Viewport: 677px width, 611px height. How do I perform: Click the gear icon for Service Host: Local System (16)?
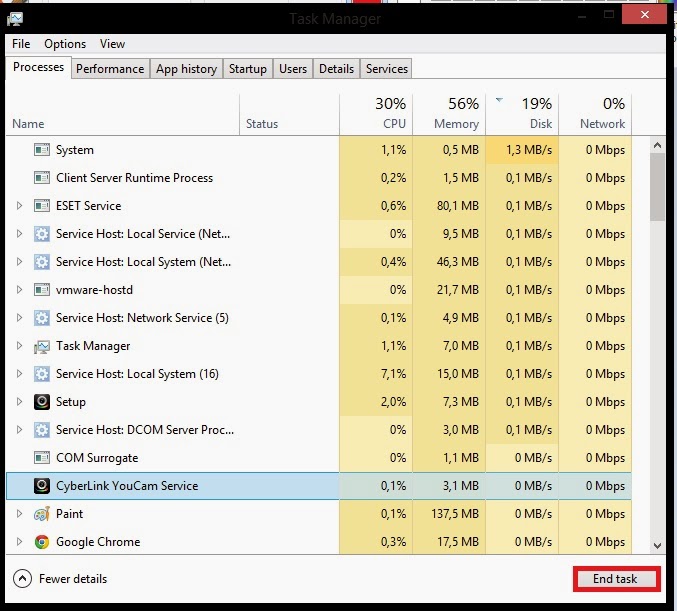point(42,374)
